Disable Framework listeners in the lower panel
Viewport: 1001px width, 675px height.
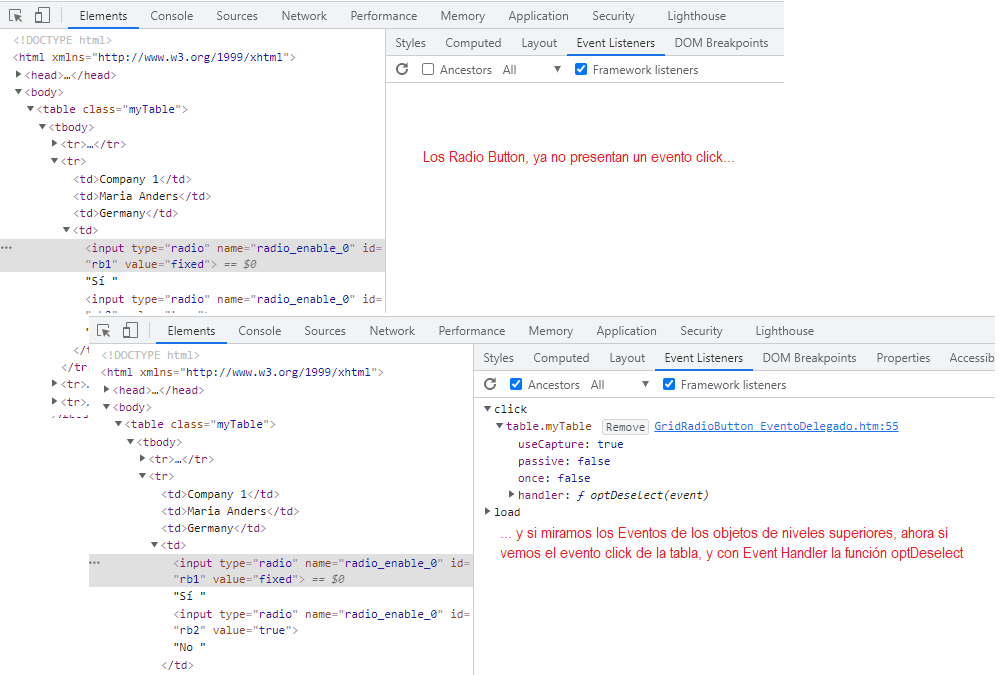(x=670, y=385)
